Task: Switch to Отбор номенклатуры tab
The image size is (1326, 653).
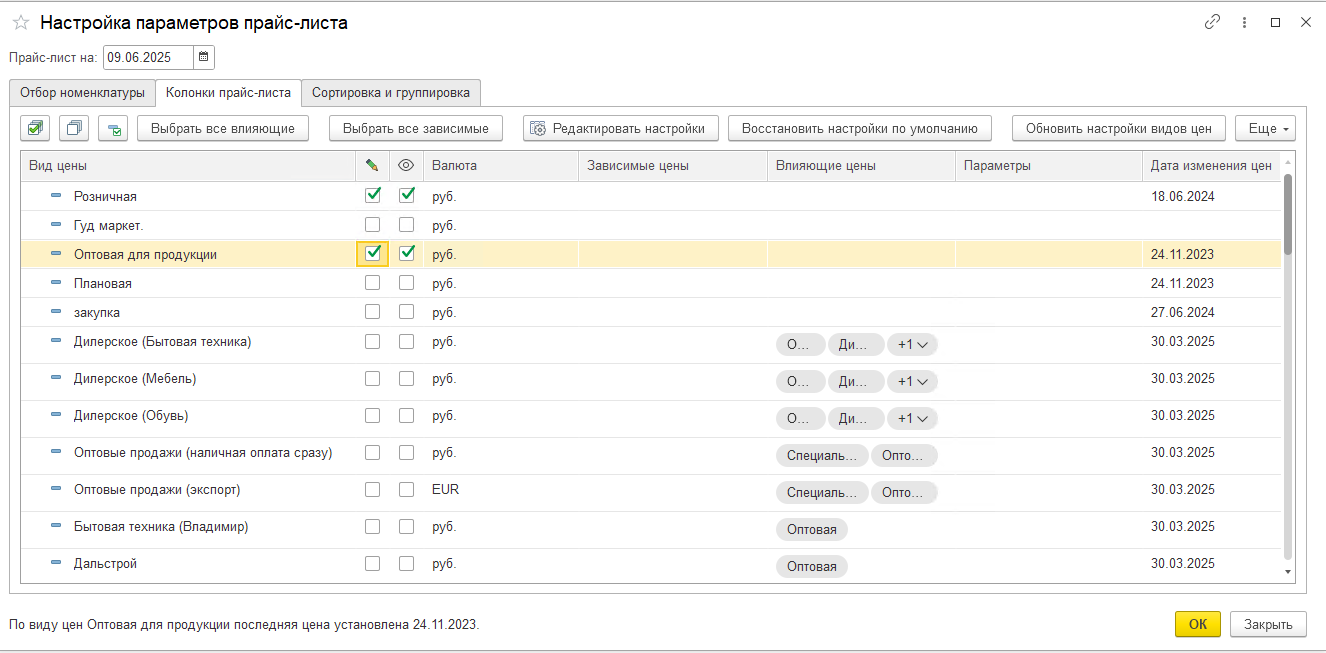Action: [x=83, y=93]
